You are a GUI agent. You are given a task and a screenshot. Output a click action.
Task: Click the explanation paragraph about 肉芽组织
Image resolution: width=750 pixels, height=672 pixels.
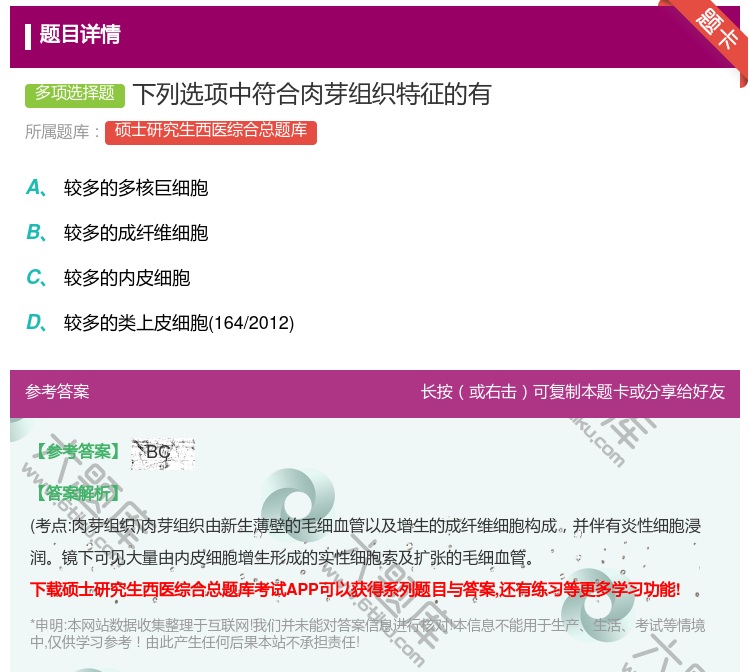(x=365, y=542)
